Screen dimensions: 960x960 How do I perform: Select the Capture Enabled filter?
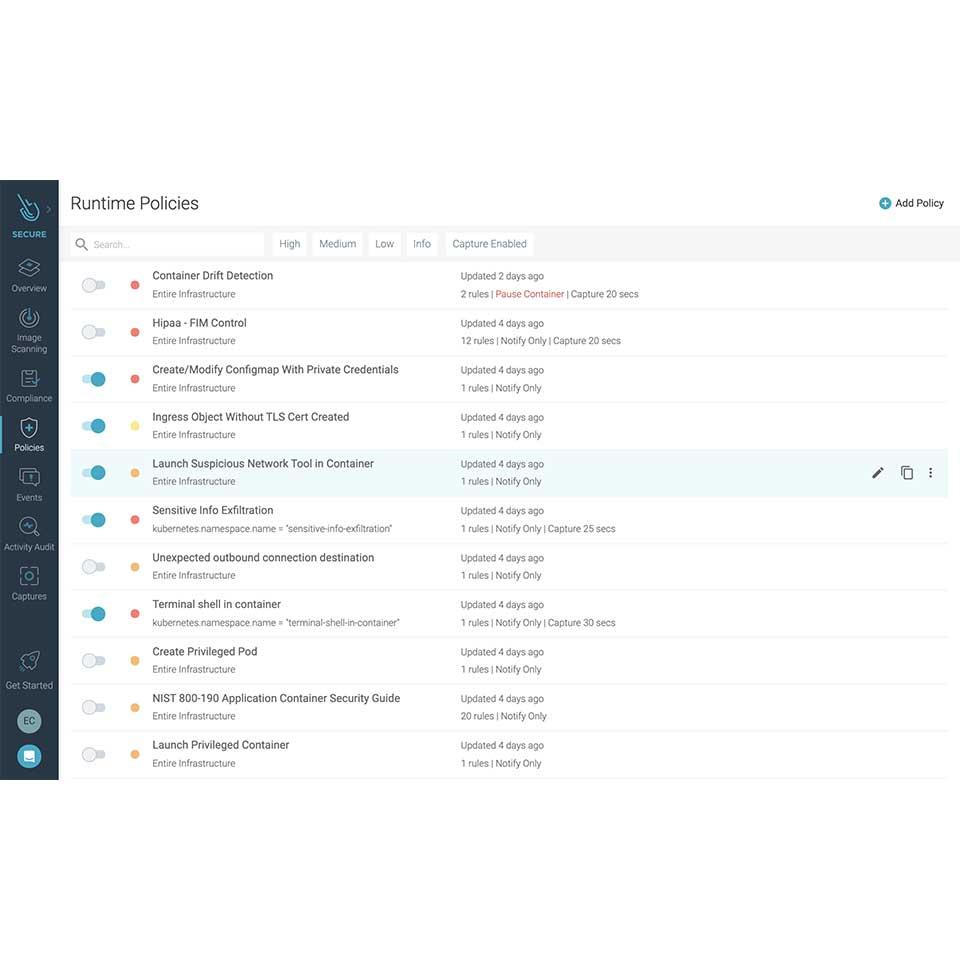[489, 243]
